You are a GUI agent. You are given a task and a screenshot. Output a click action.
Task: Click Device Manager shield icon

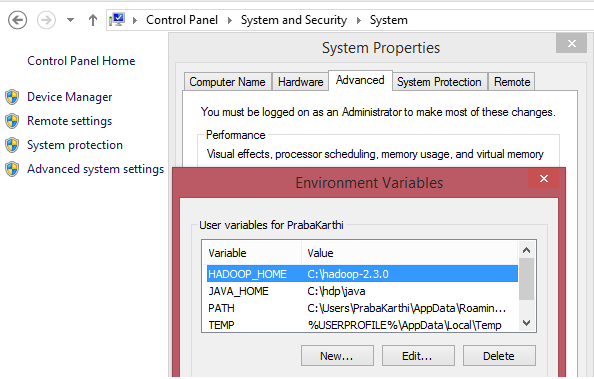(12, 97)
